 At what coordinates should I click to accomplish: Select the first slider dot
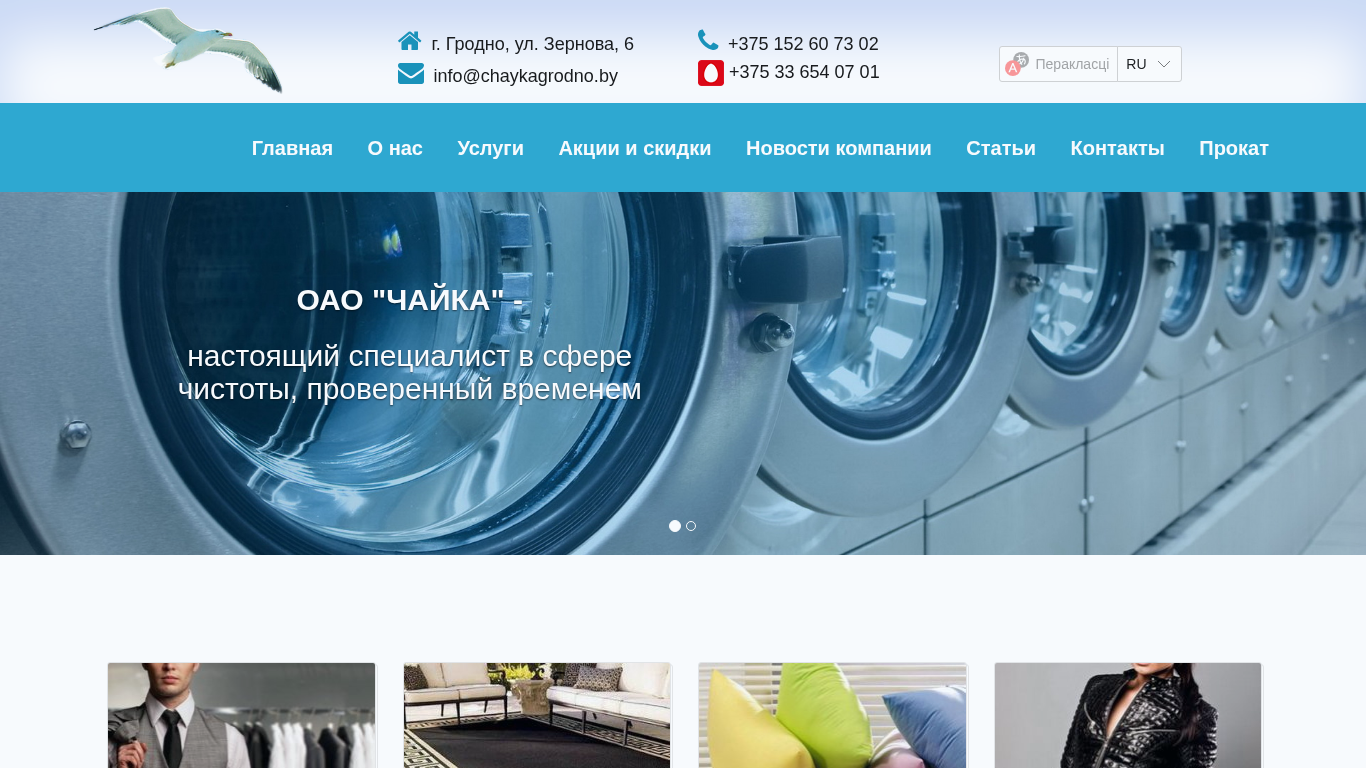(x=675, y=526)
